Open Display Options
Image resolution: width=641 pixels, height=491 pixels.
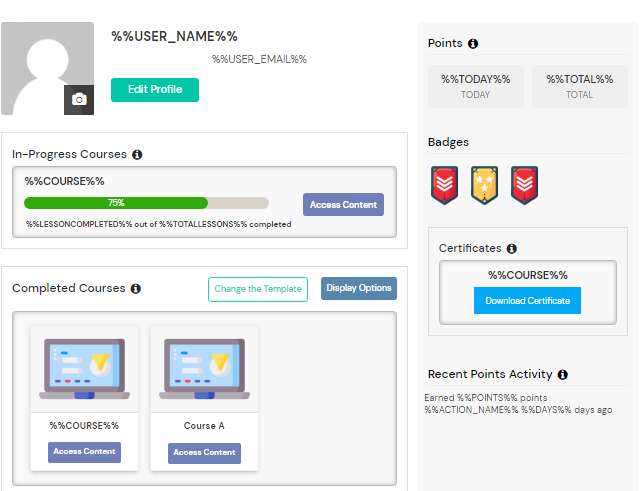point(359,289)
